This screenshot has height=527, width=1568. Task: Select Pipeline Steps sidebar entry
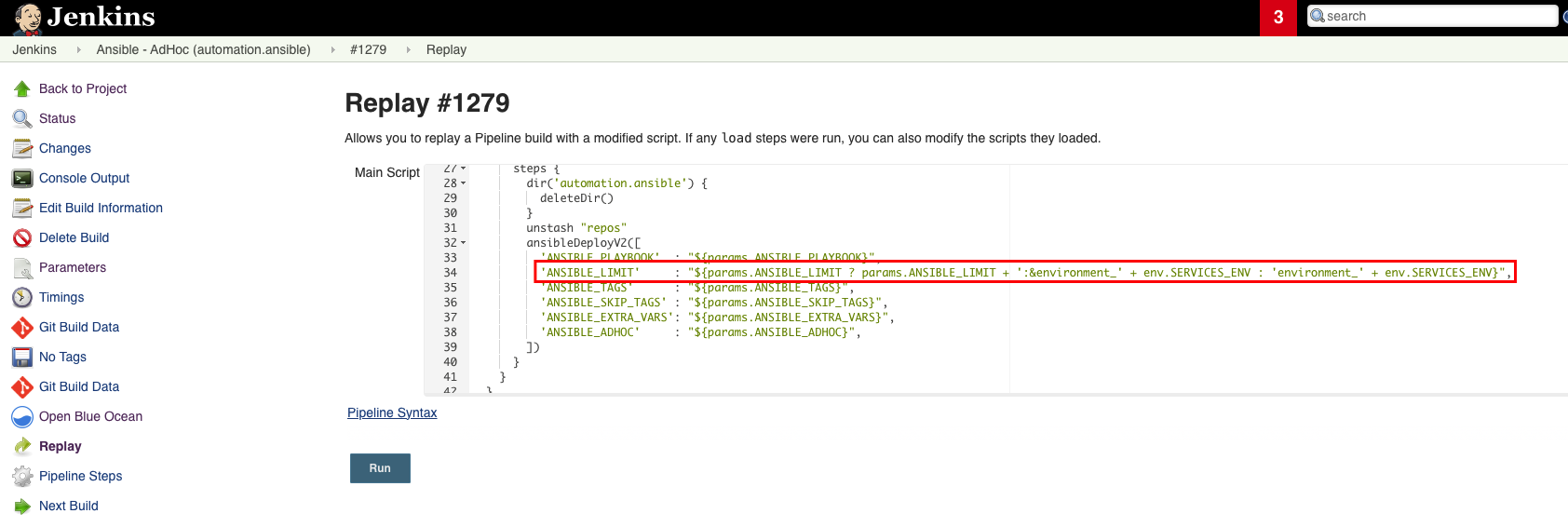tap(81, 476)
